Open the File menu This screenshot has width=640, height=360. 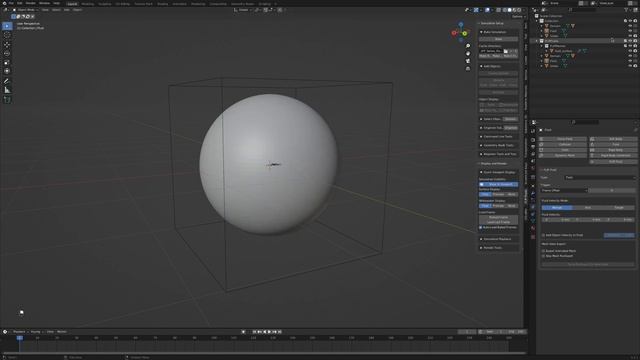coord(11,3)
